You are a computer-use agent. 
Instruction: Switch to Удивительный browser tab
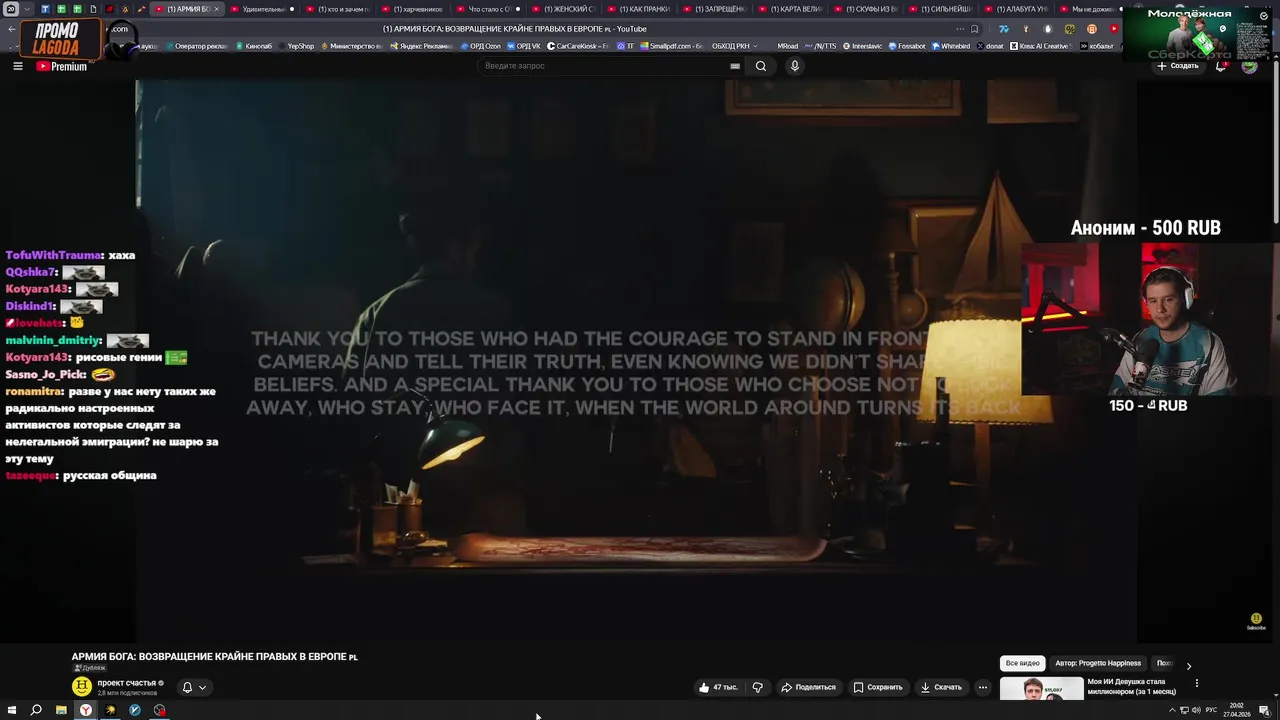264,9
